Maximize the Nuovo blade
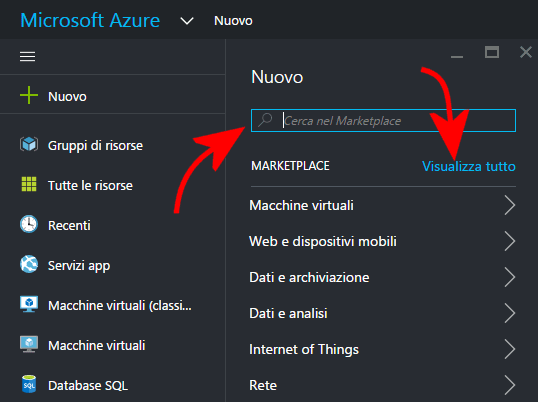The width and height of the screenshot is (538, 402). 492,52
